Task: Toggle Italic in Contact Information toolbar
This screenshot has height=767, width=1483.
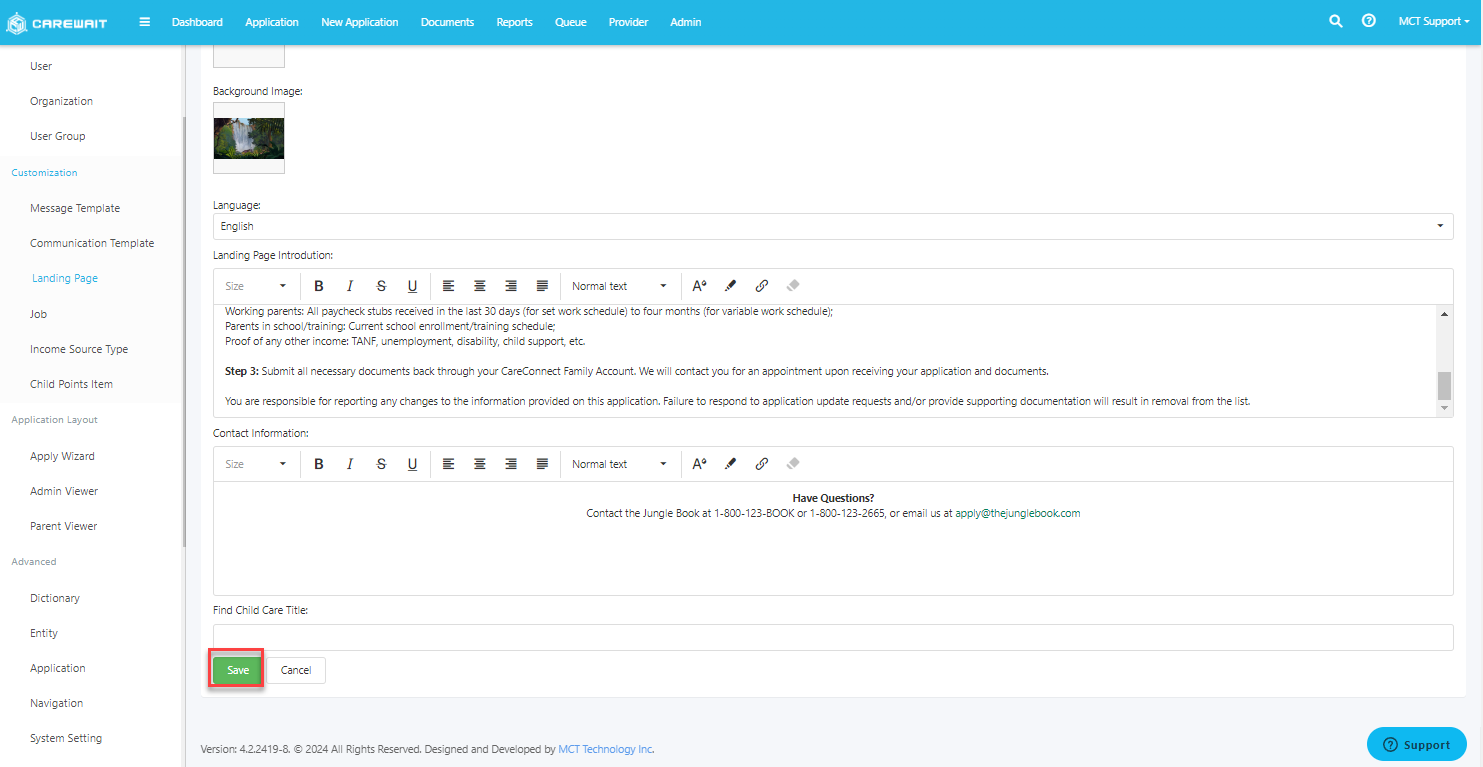Action: point(350,464)
